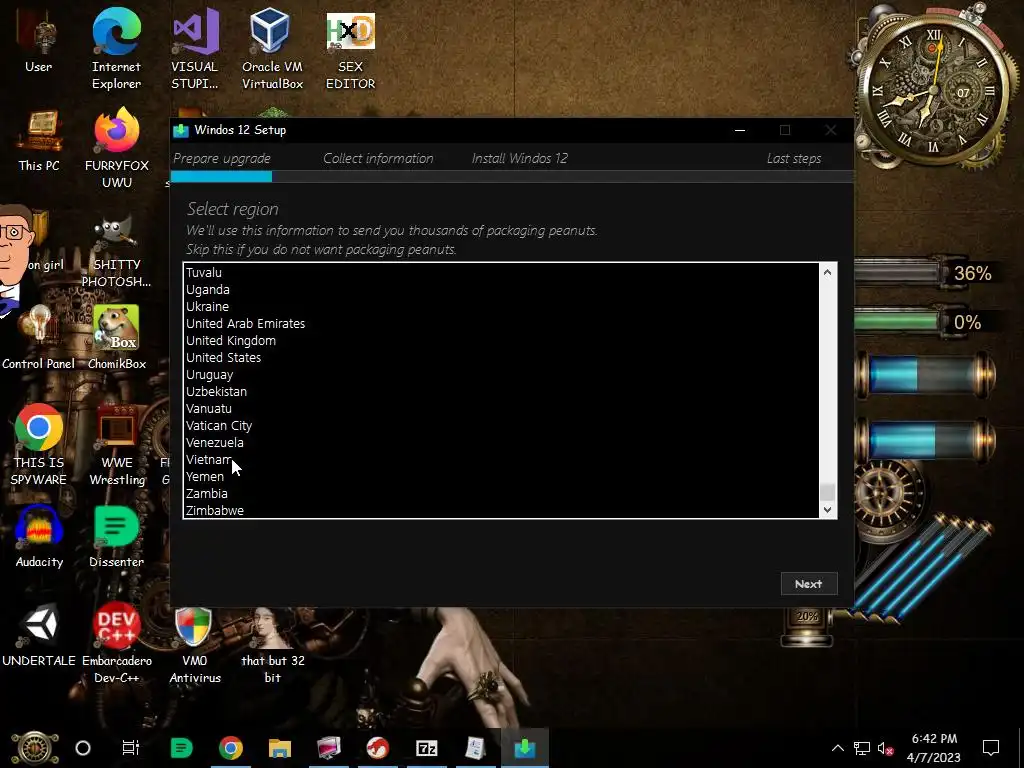Open the Dissenter desktop icon
Viewport: 1024px width, 768px height.
point(116,537)
